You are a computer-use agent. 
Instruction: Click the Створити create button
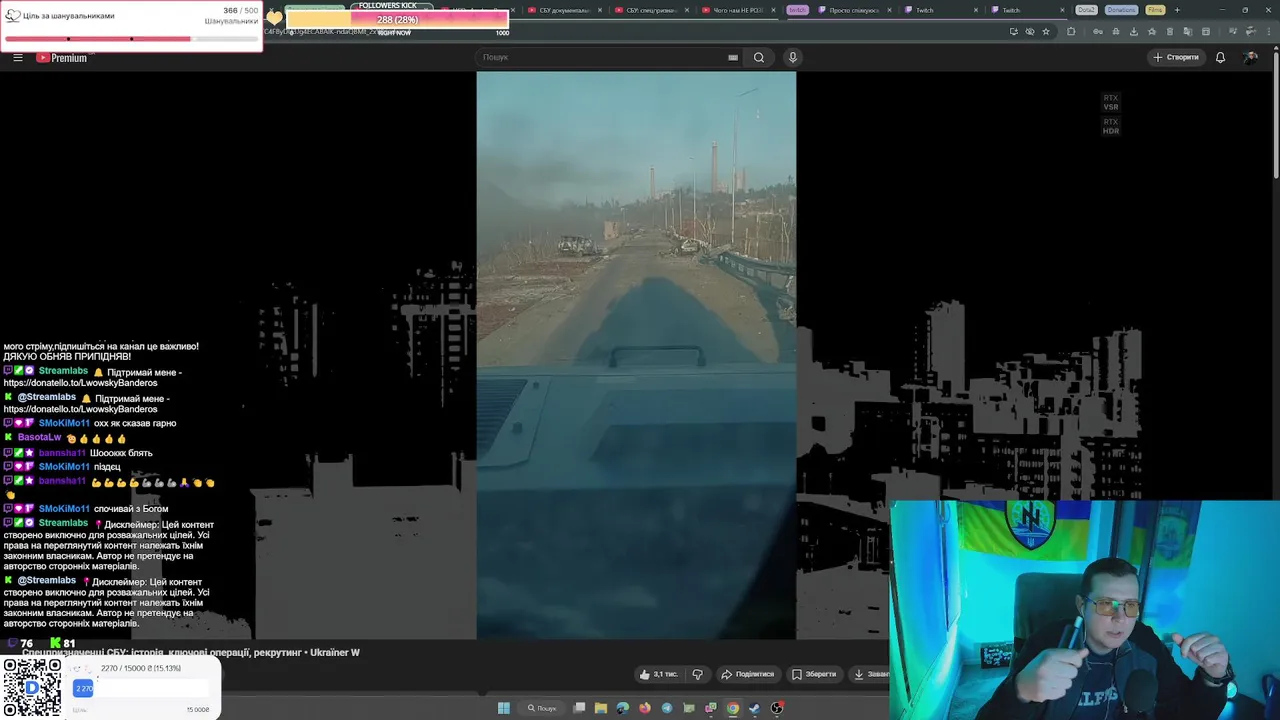click(x=1175, y=57)
